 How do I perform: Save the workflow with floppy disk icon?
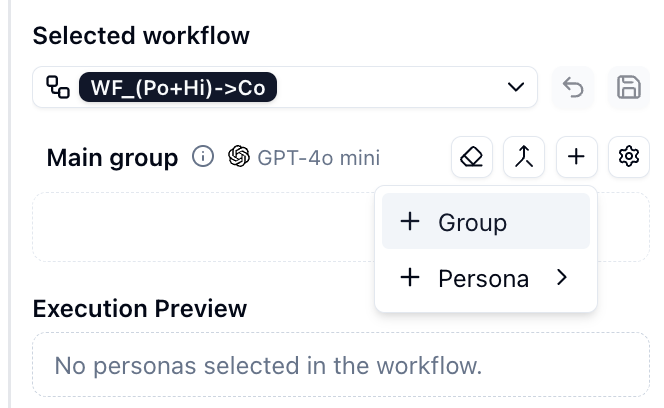click(x=629, y=88)
